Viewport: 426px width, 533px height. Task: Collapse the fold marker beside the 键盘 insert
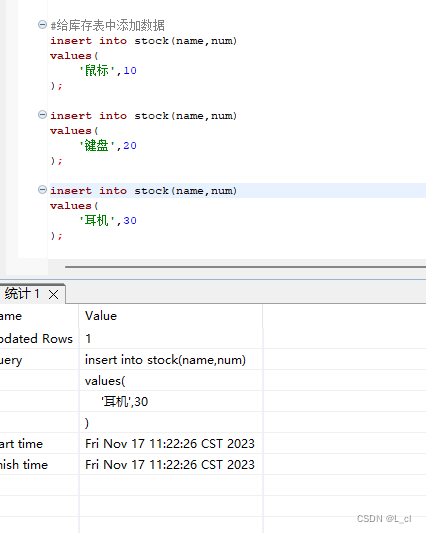[x=42, y=115]
